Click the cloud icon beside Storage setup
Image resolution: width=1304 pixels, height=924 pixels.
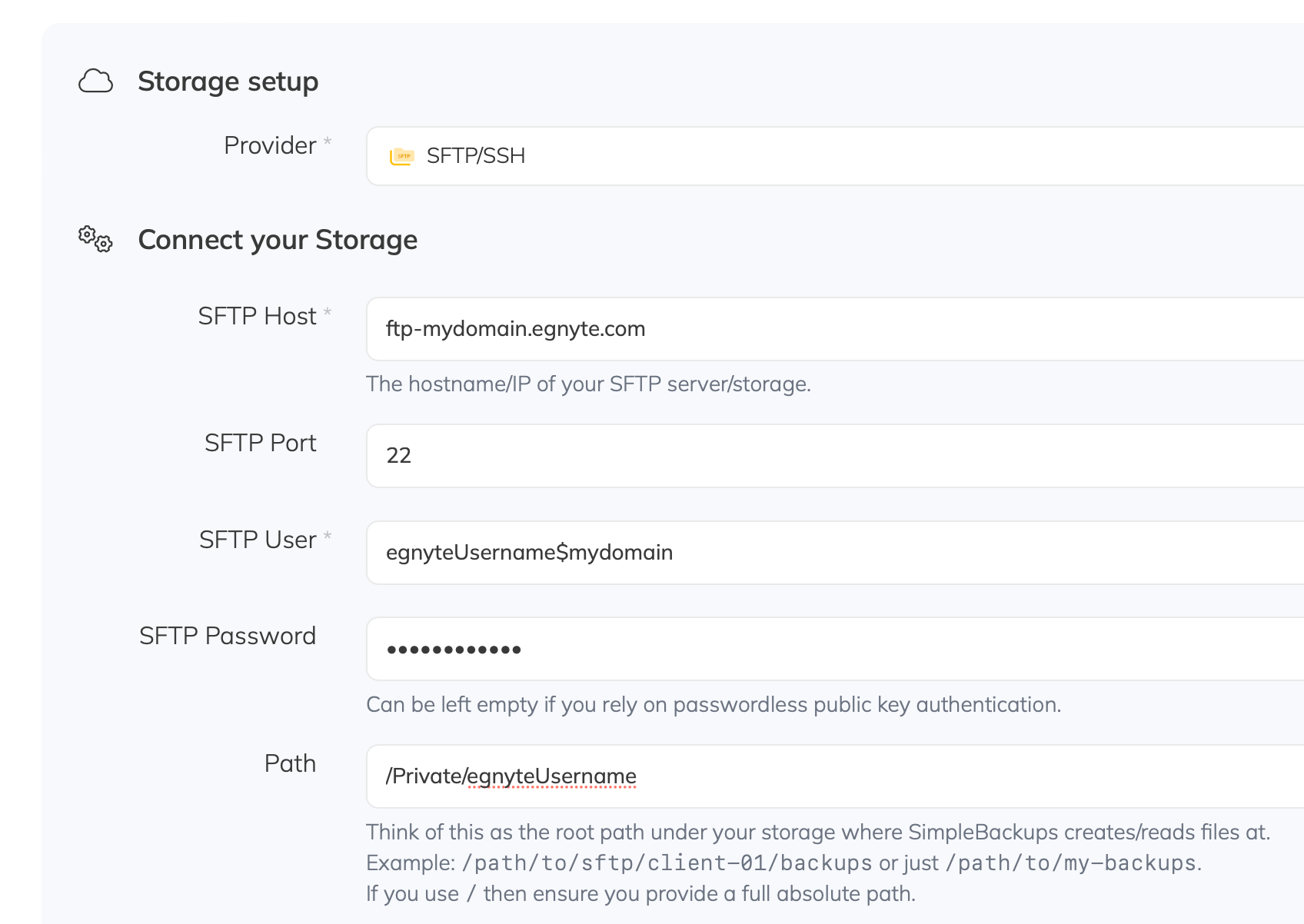tap(95, 80)
